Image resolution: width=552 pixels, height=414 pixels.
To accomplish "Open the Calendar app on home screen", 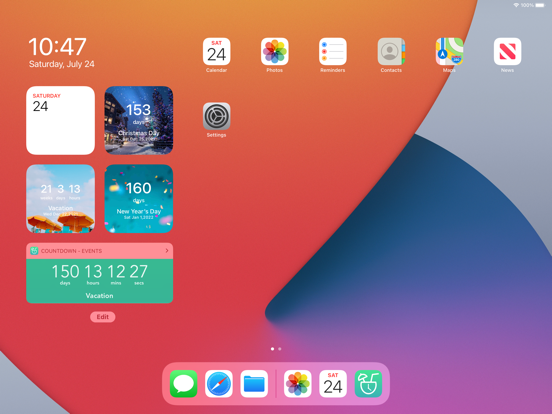I will pyautogui.click(x=217, y=52).
